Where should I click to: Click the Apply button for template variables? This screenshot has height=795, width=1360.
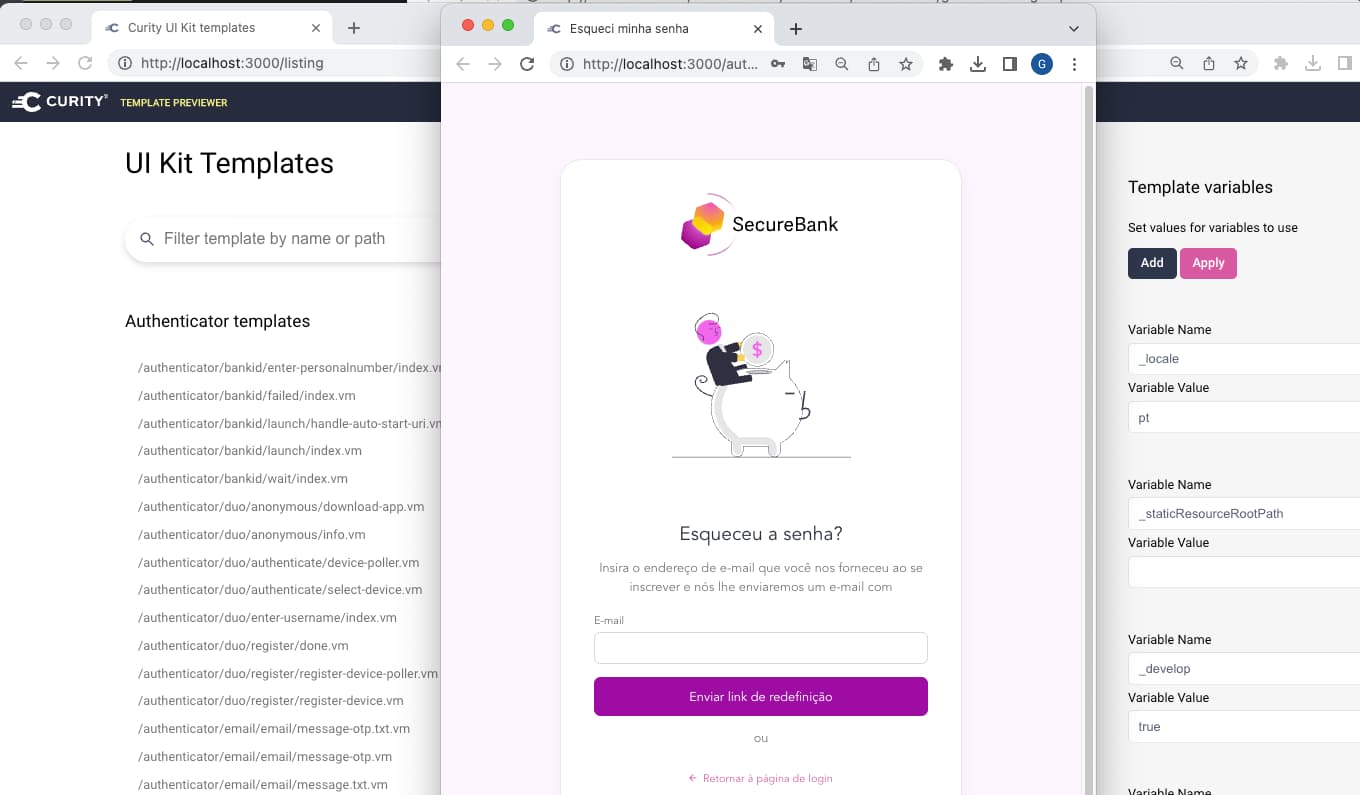[1208, 263]
